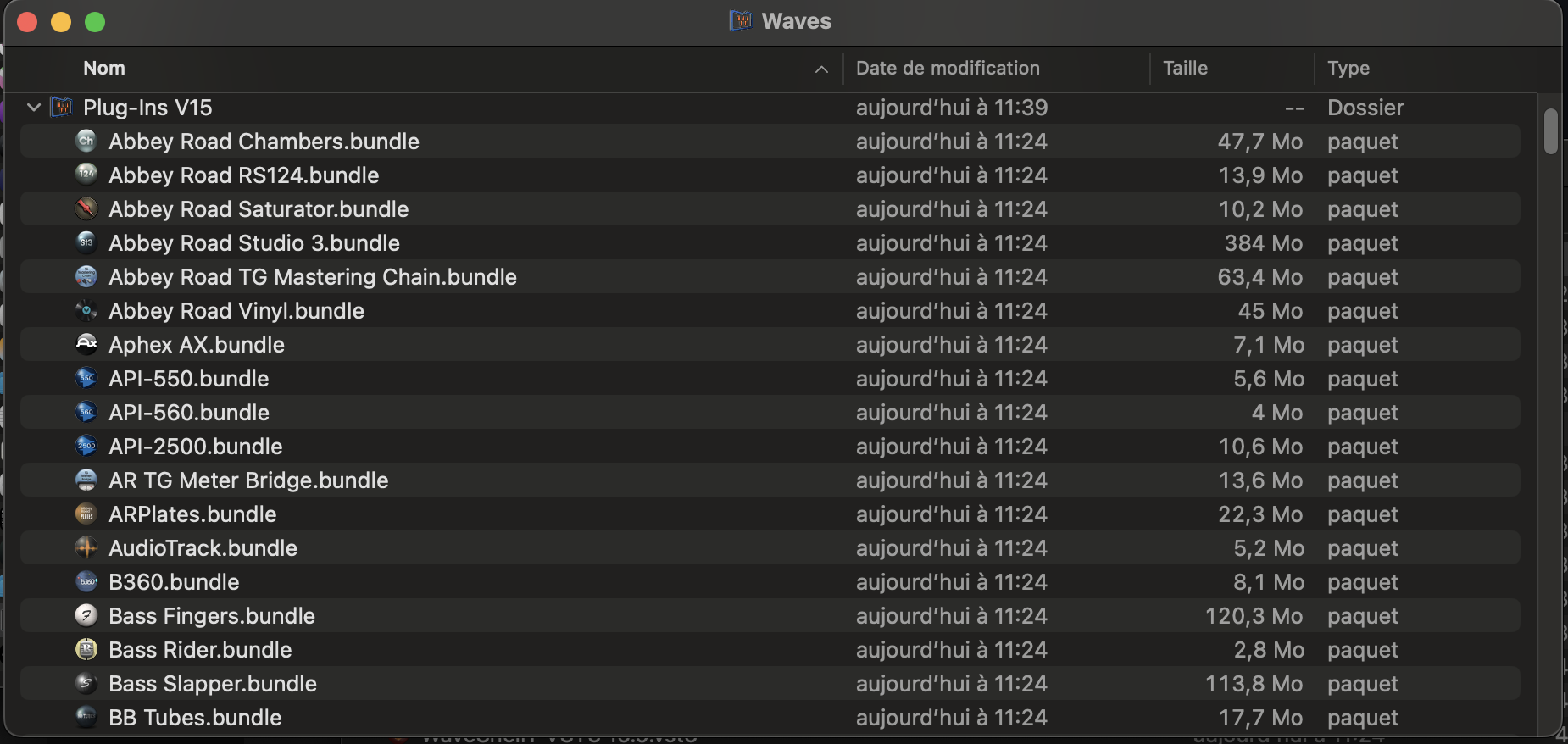This screenshot has height=744, width=1568.
Task: Select Bass Slapper.bundle file name
Action: [213, 684]
